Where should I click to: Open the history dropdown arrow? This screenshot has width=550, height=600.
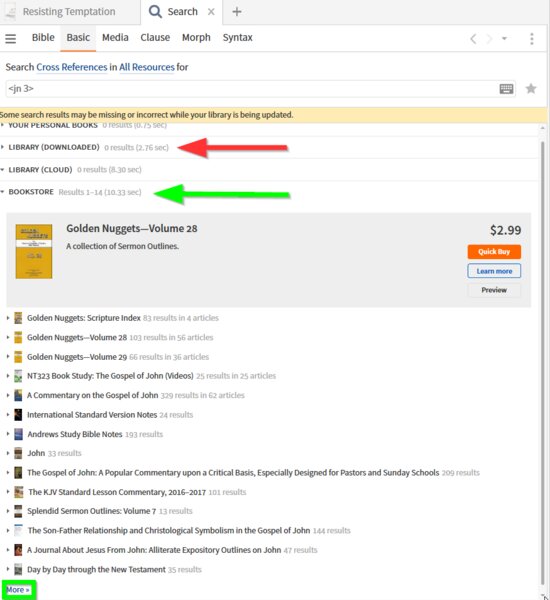click(504, 39)
